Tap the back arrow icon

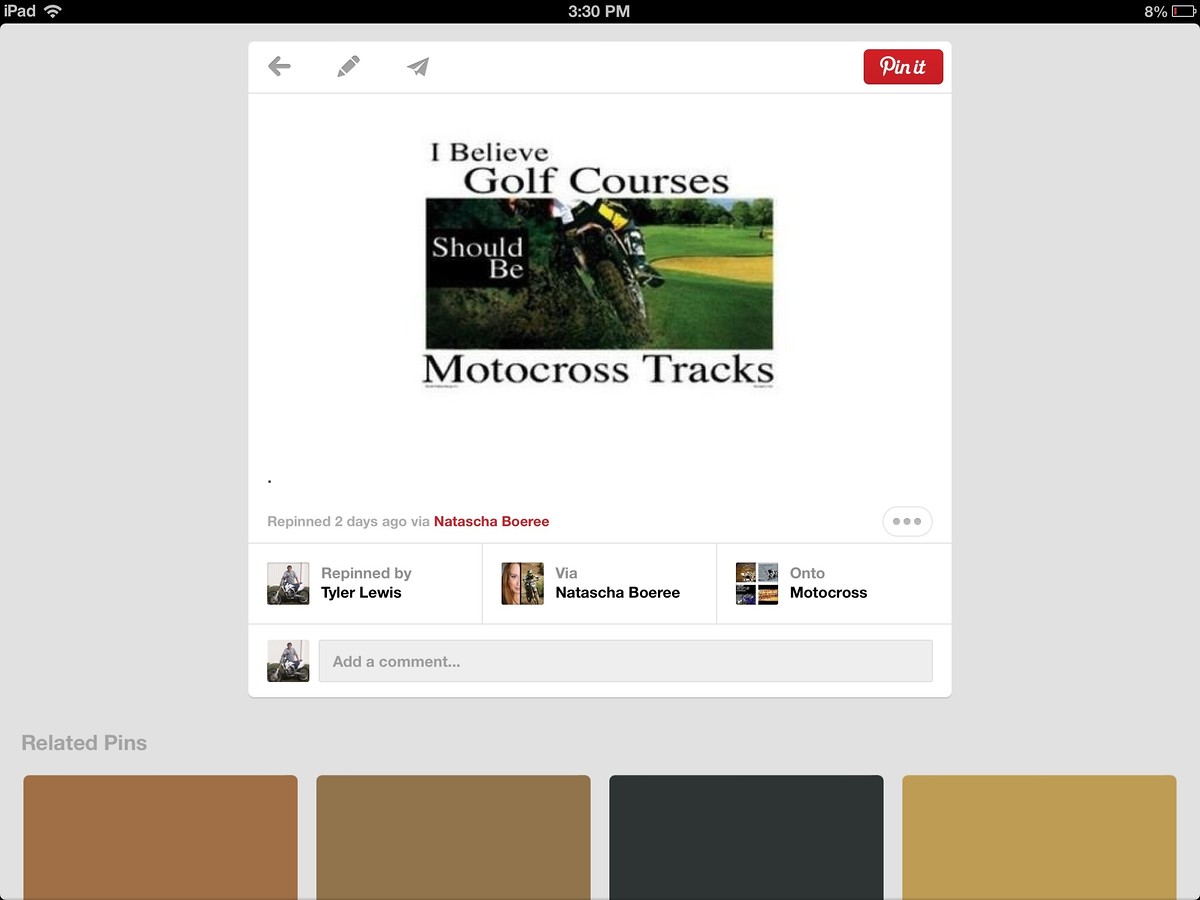pos(279,67)
